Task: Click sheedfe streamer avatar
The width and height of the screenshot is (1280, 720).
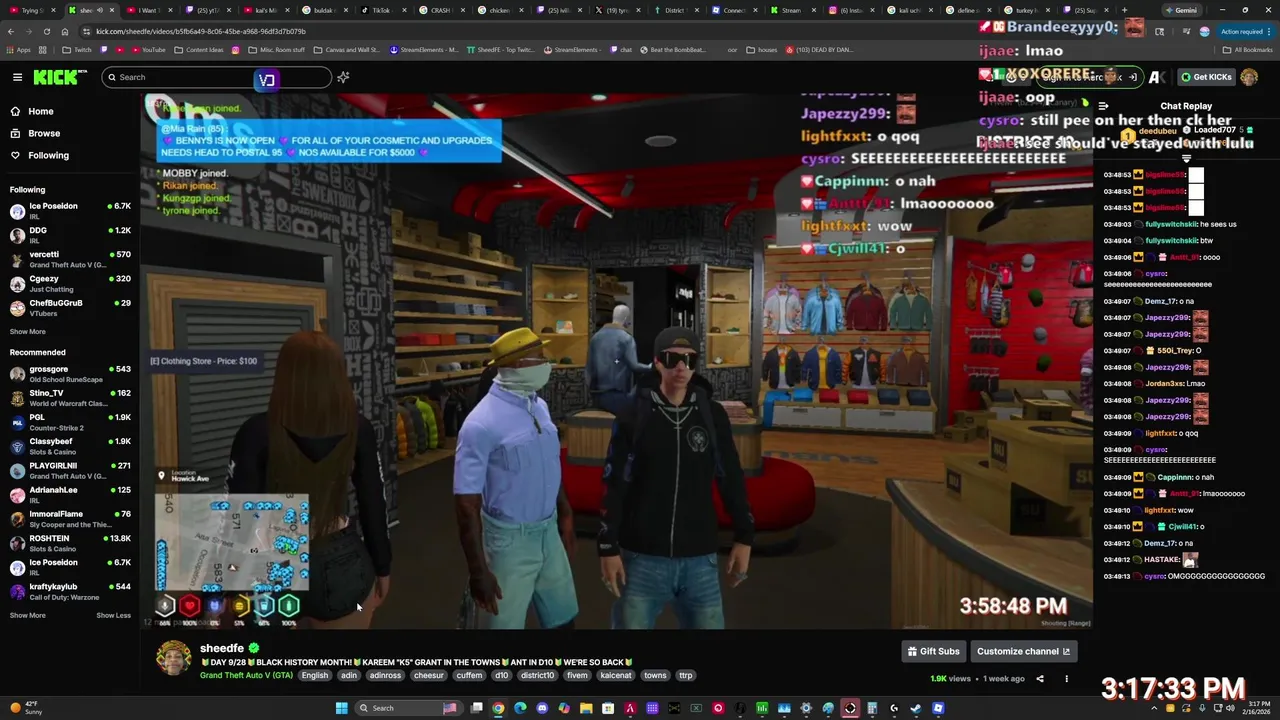Action: tap(173, 658)
